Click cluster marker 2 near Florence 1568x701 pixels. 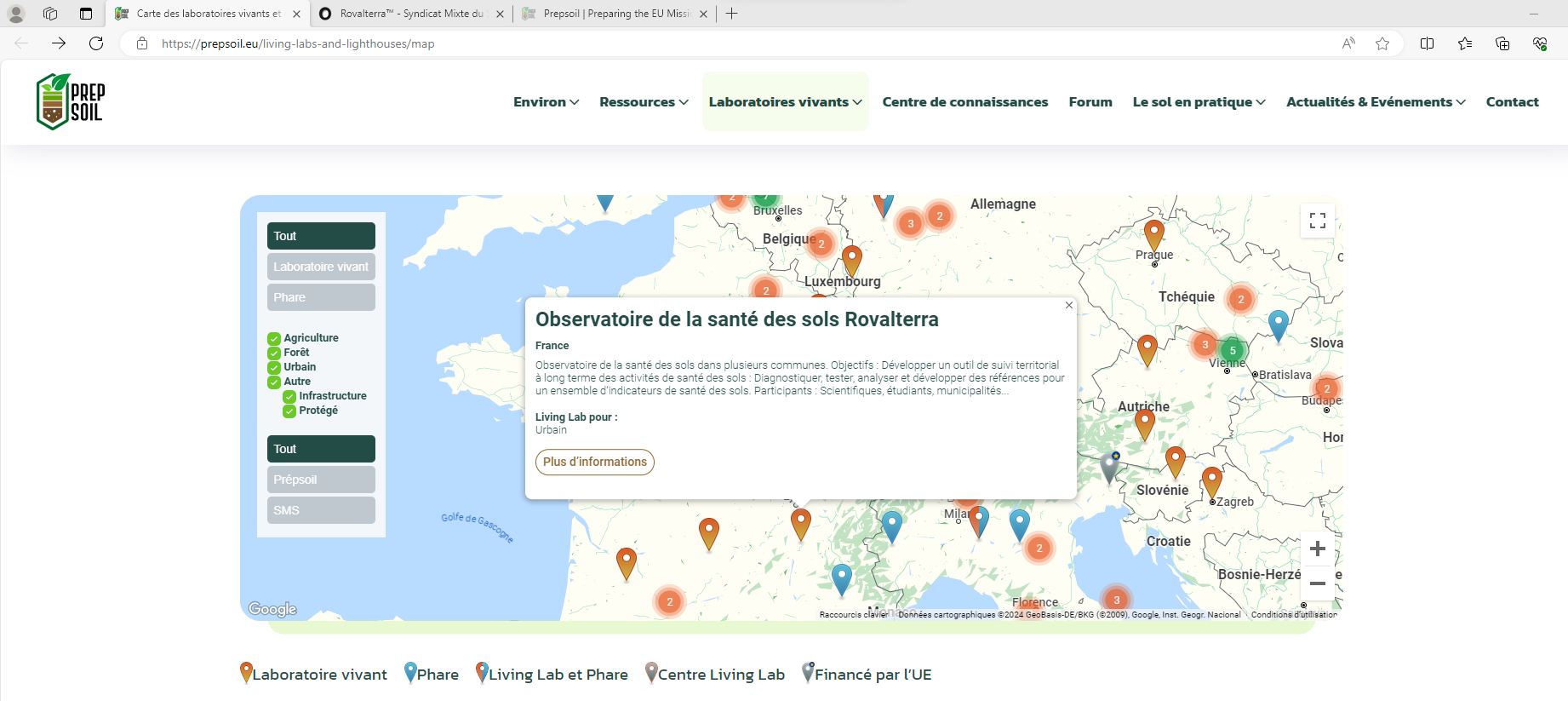(1039, 548)
